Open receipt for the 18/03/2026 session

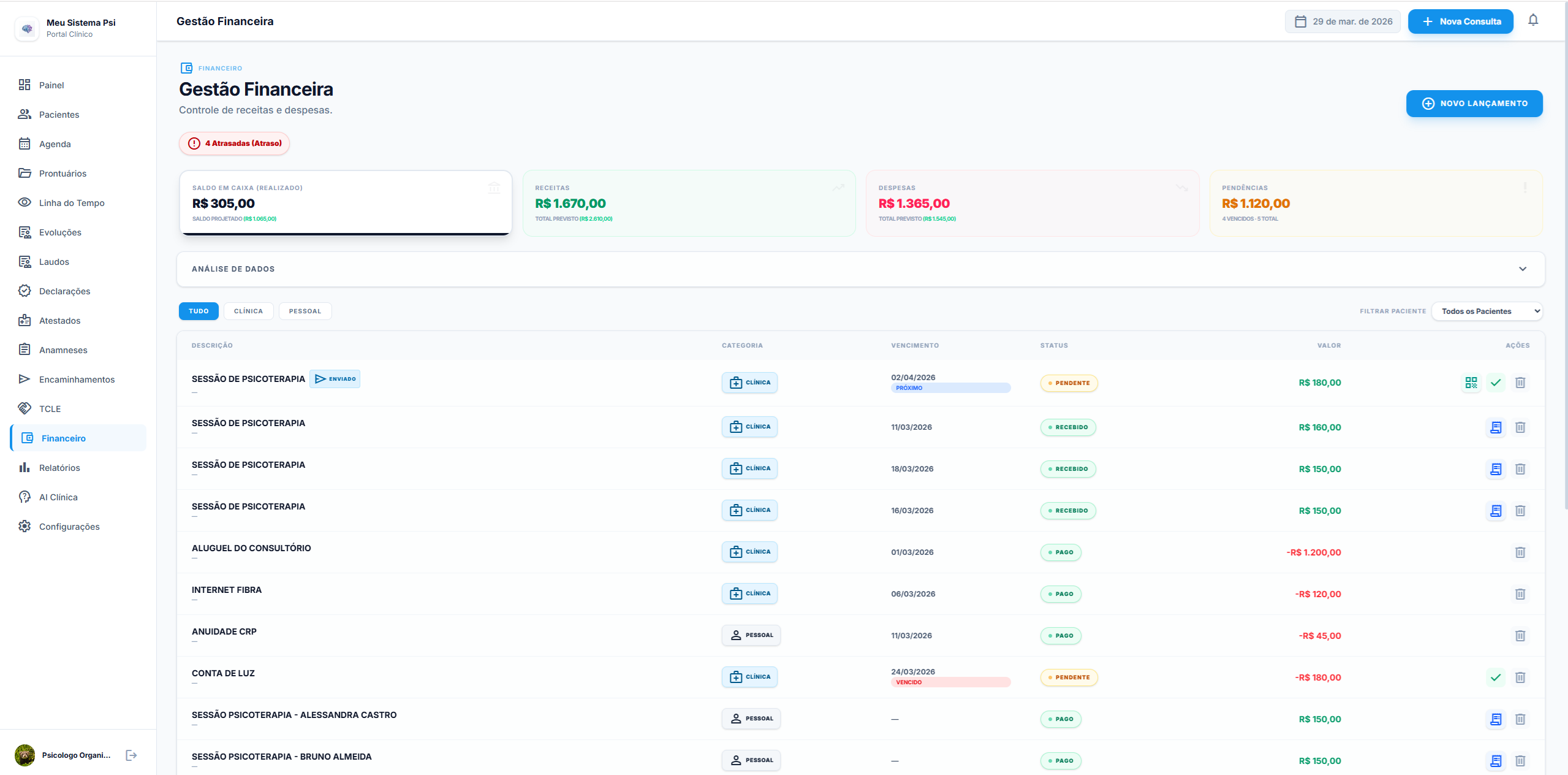point(1495,469)
